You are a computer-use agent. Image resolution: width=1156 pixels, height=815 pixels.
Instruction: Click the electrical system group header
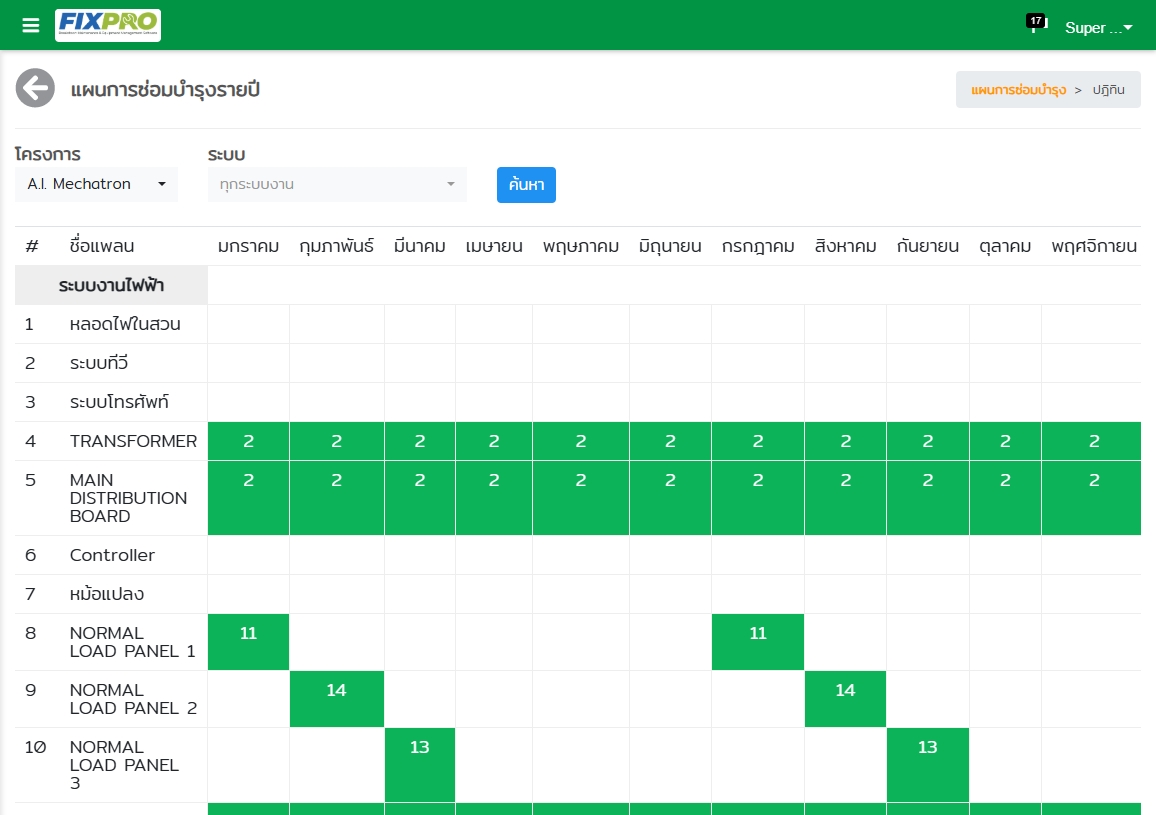click(111, 286)
